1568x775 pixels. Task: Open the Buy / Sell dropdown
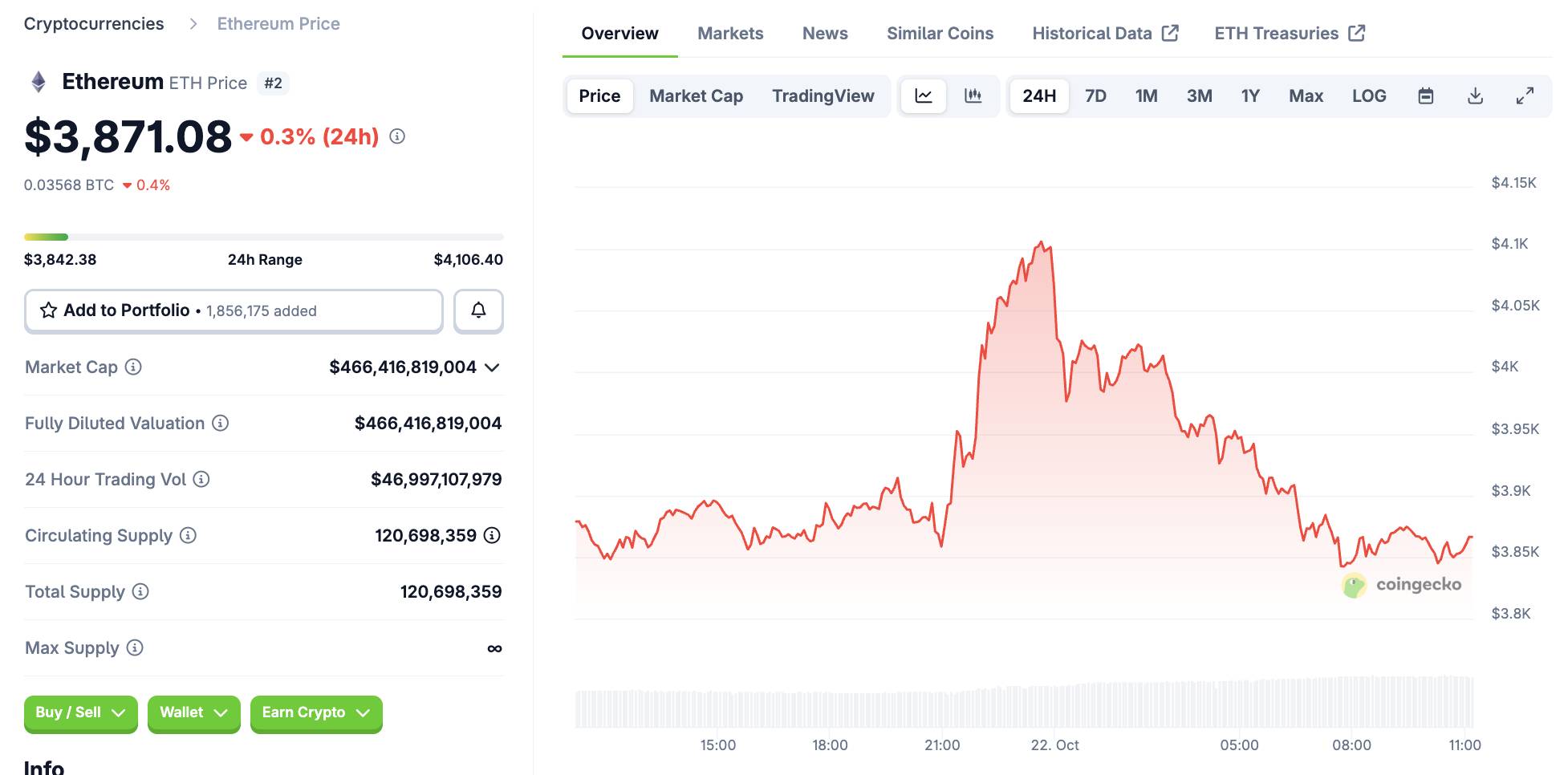point(80,712)
